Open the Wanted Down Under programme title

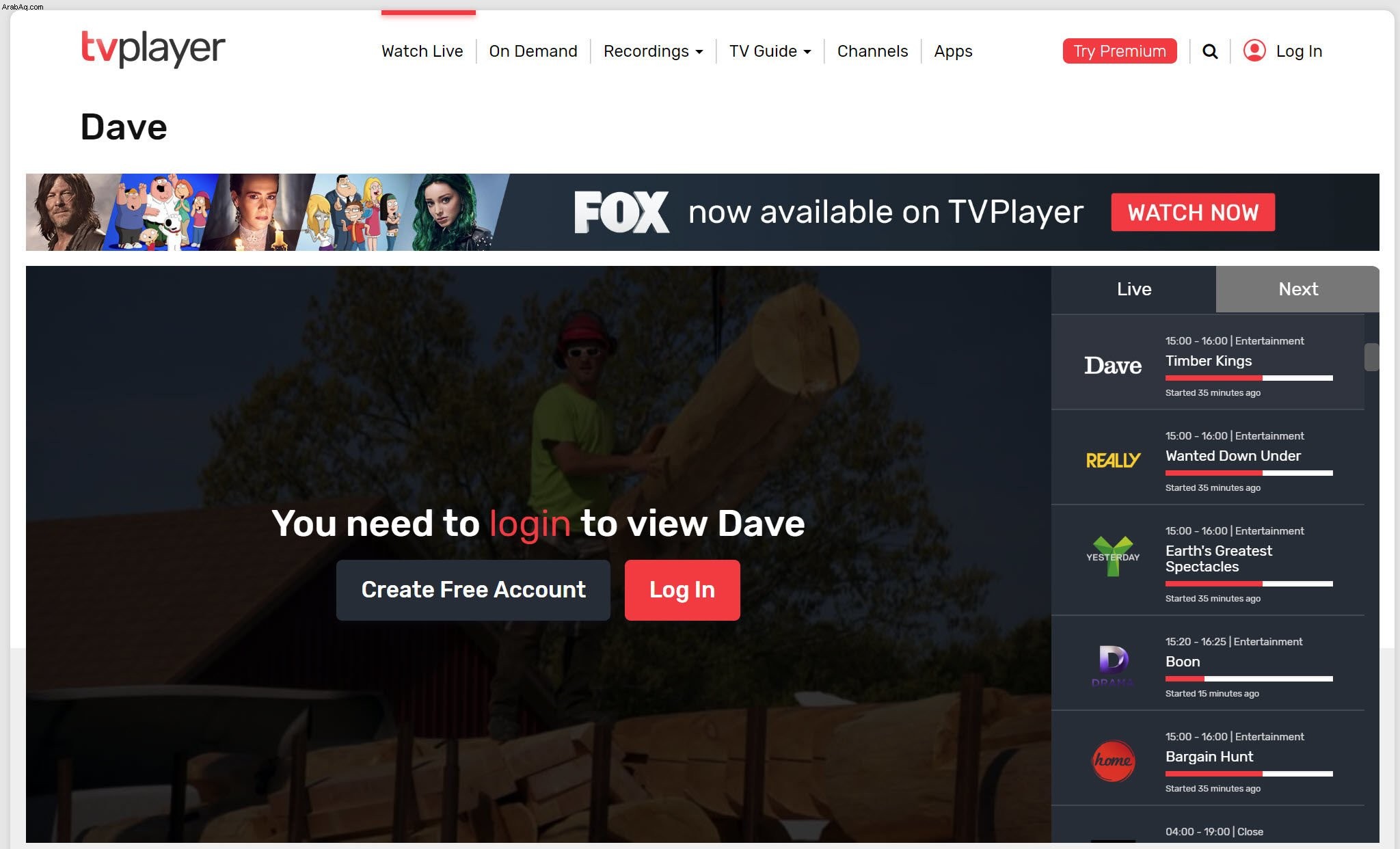pyautogui.click(x=1233, y=456)
